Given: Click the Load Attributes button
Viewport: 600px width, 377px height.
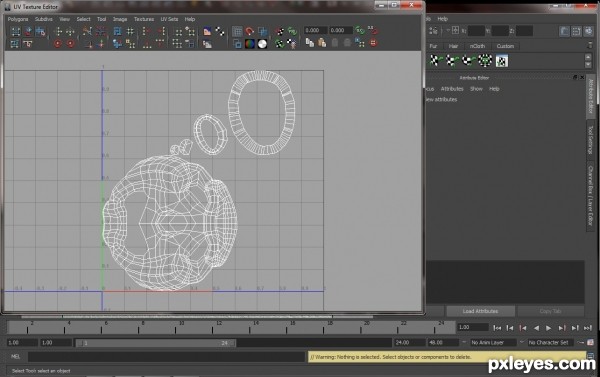Looking at the screenshot, I should click(480, 311).
